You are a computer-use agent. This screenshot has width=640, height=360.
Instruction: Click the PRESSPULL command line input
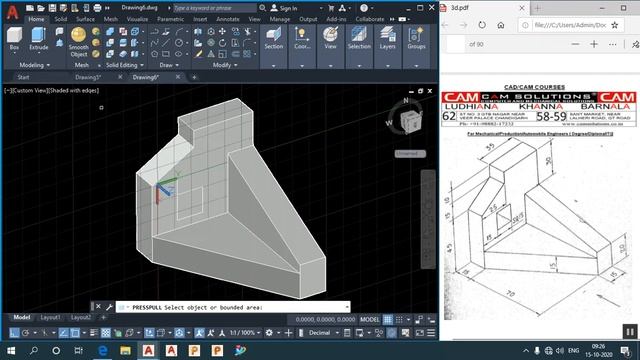click(233, 307)
